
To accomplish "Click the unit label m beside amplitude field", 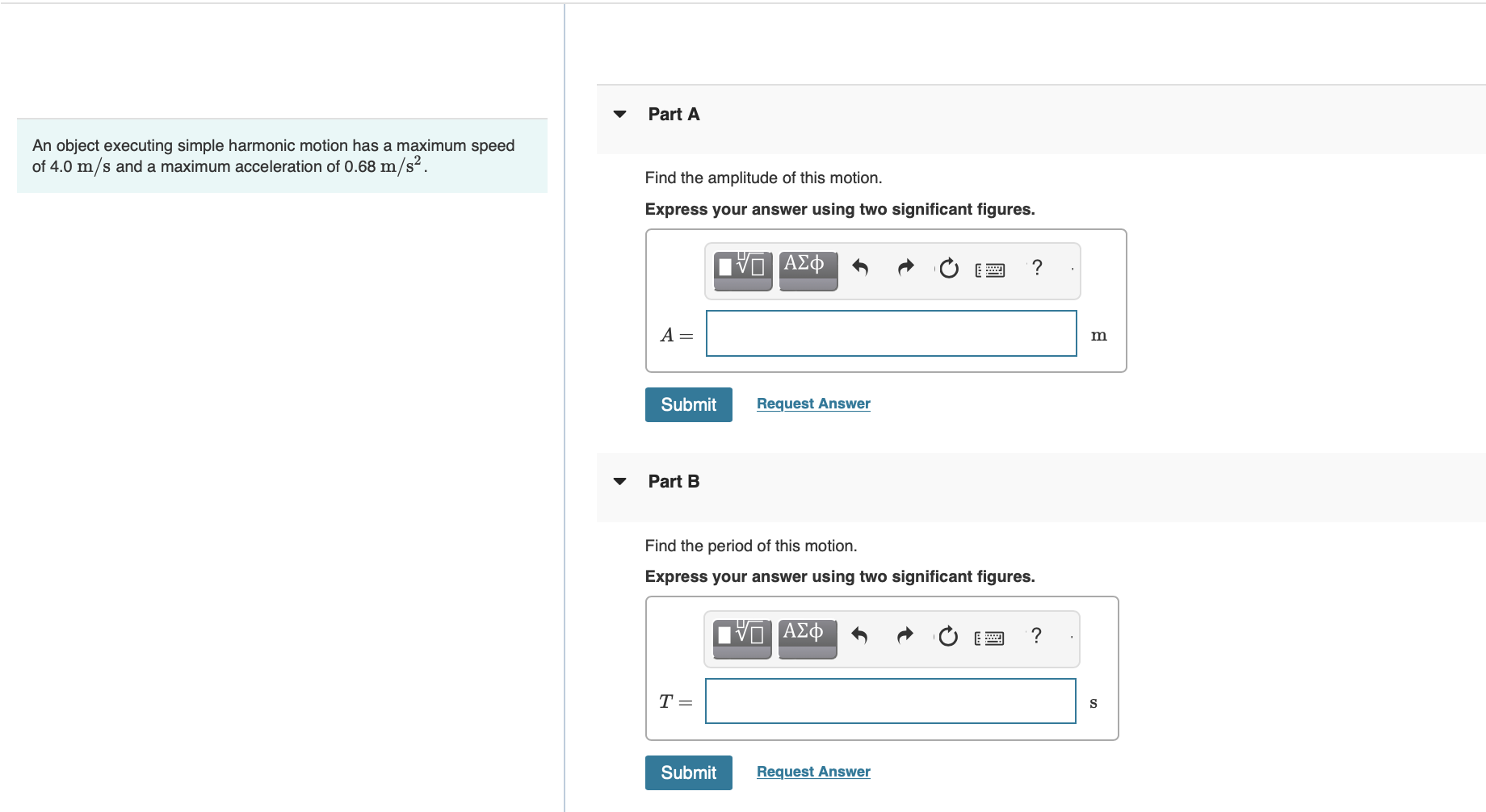I will pos(1099,335).
